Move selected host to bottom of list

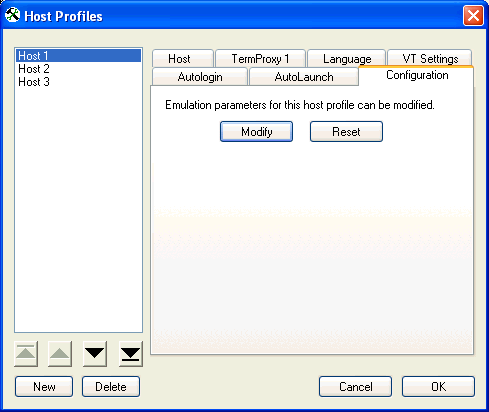(x=131, y=354)
